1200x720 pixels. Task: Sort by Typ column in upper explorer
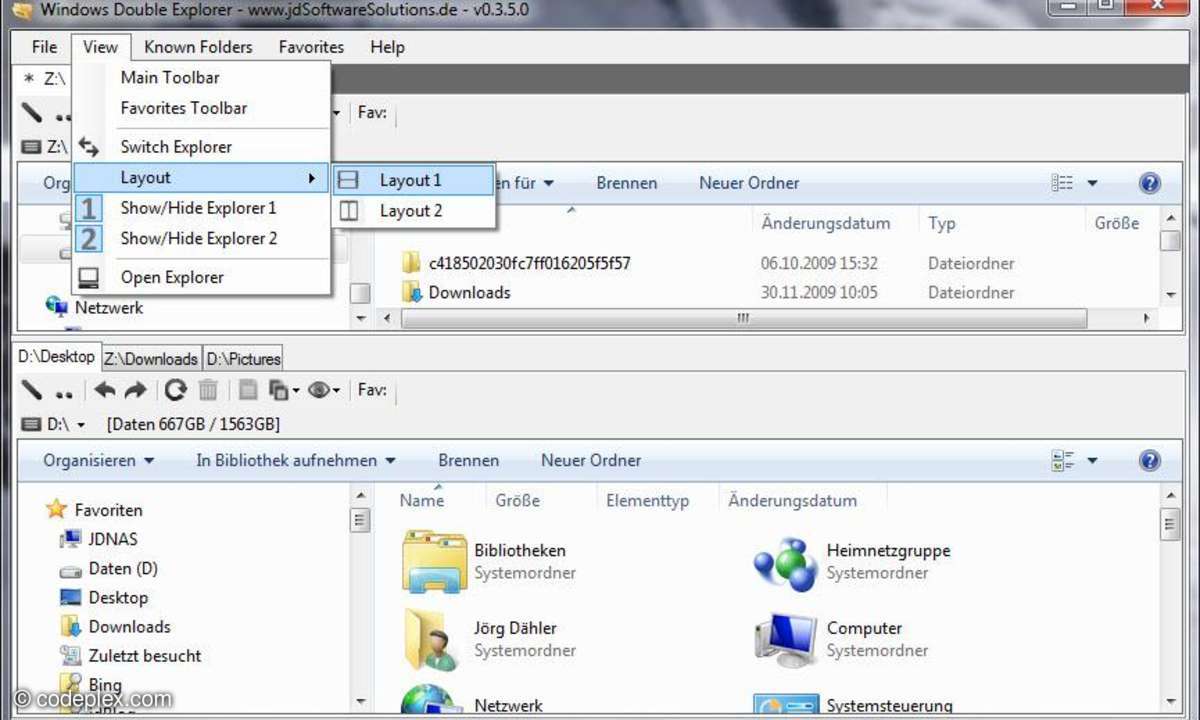click(x=941, y=223)
